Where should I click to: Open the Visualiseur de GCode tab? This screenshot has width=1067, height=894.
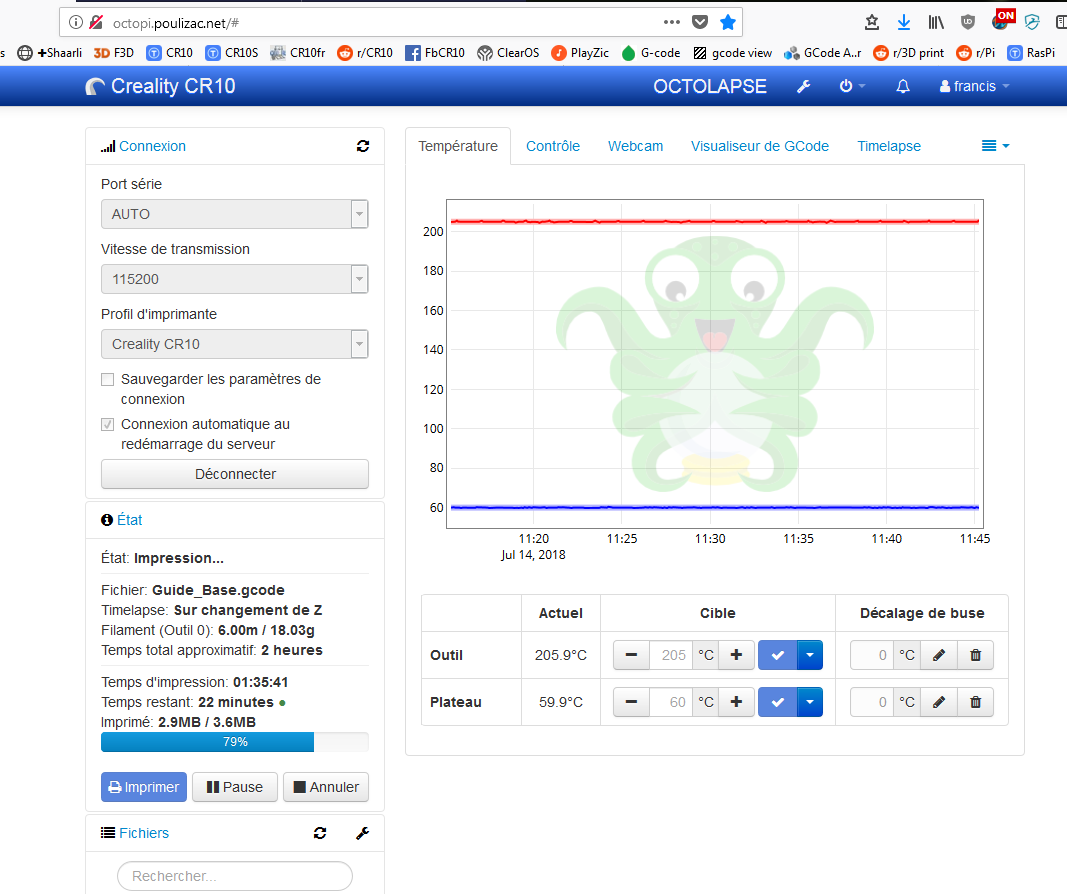click(x=759, y=146)
